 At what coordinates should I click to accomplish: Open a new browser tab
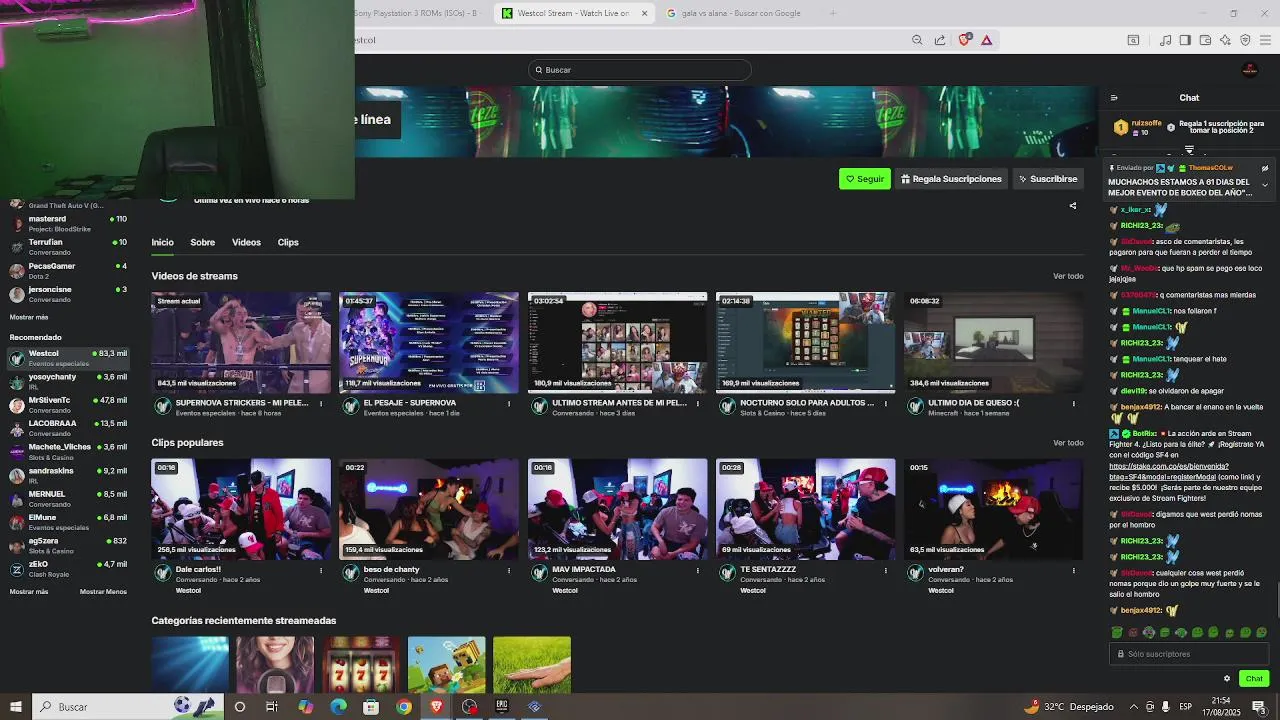pos(833,13)
